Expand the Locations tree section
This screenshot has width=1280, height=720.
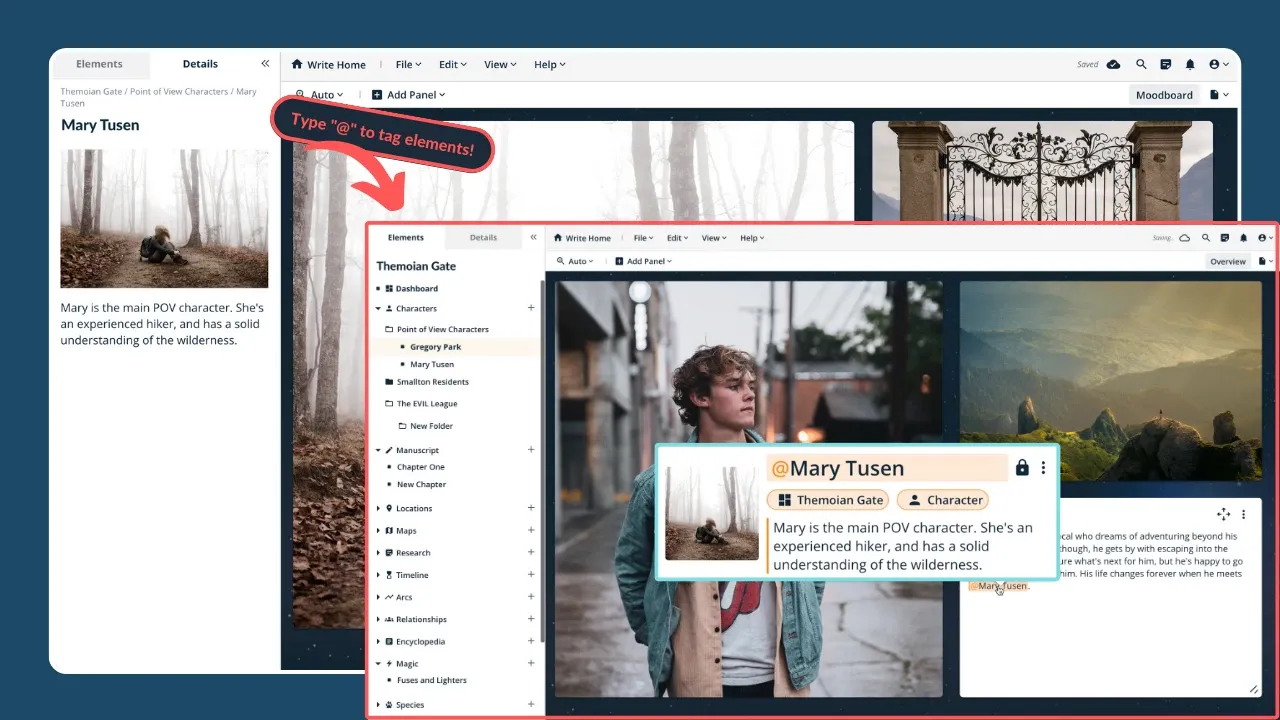[378, 508]
